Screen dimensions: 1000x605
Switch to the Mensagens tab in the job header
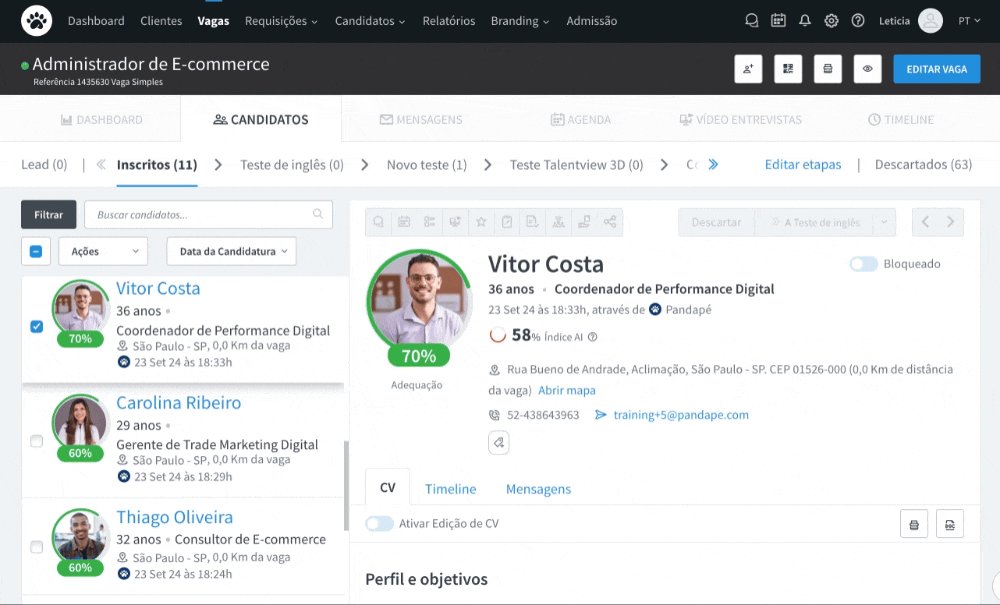pyautogui.click(x=421, y=120)
